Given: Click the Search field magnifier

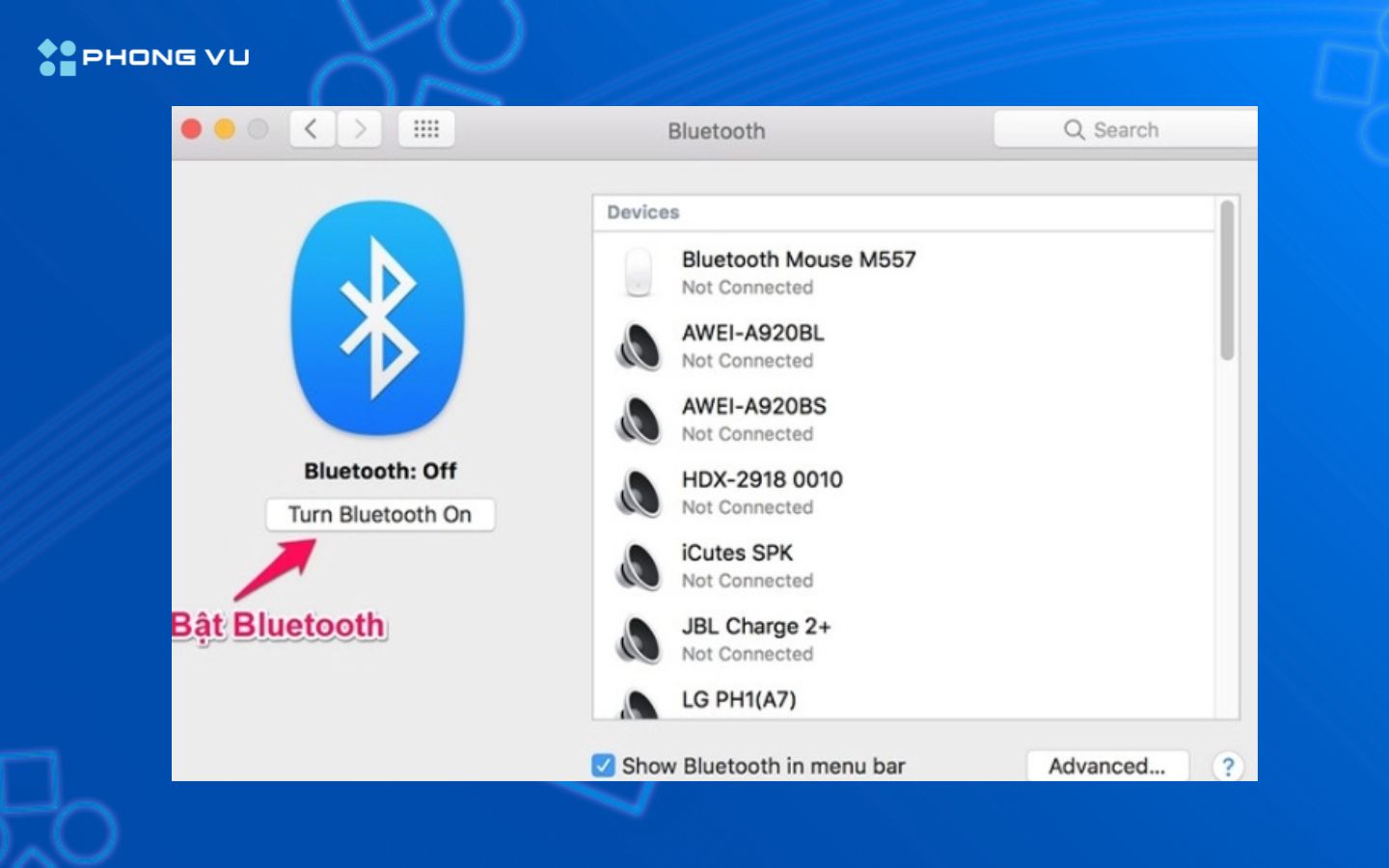Looking at the screenshot, I should tap(1074, 128).
